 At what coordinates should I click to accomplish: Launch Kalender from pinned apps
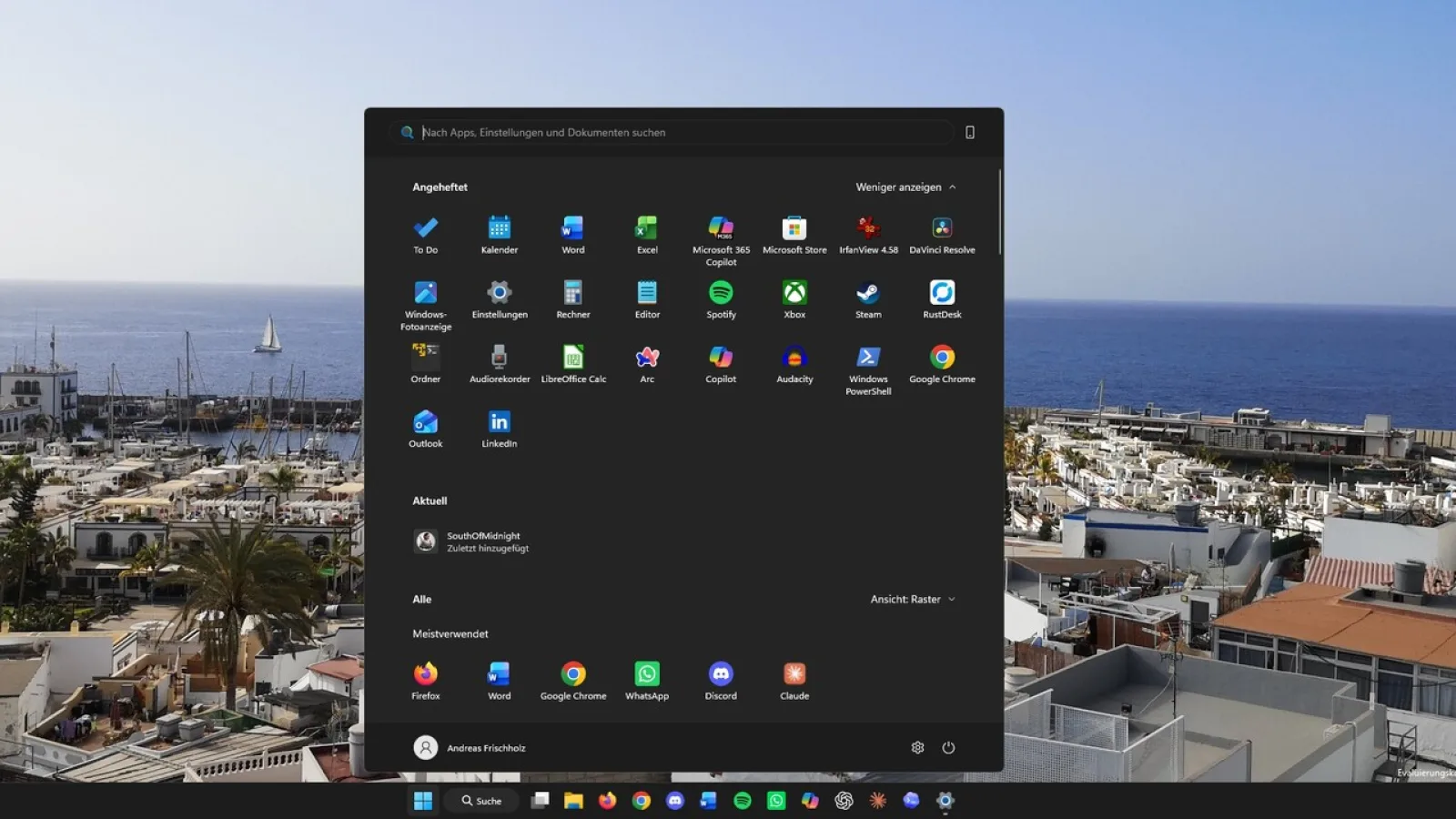tap(500, 235)
